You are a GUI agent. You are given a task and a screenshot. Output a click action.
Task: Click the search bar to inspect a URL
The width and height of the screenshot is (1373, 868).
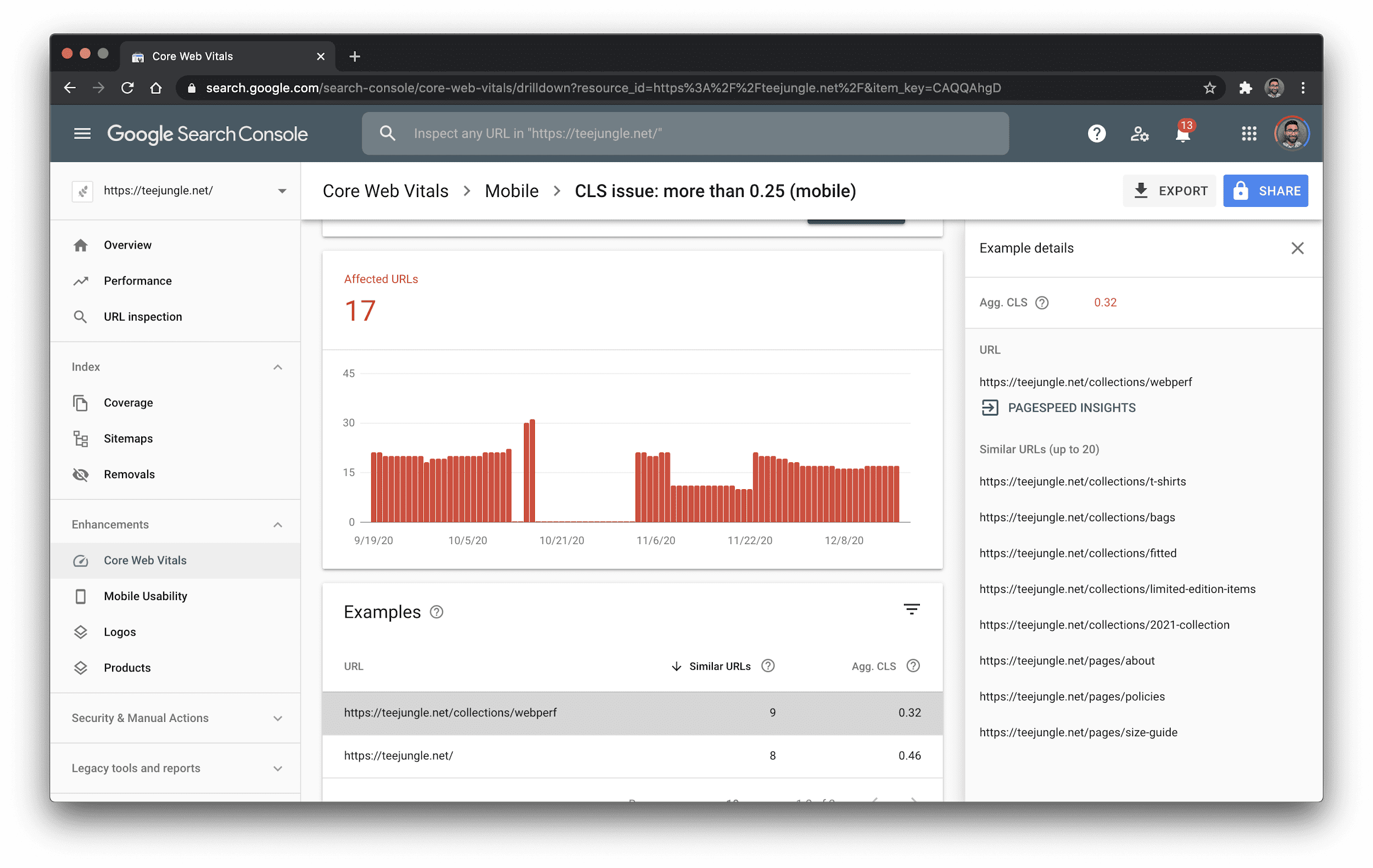pos(686,133)
